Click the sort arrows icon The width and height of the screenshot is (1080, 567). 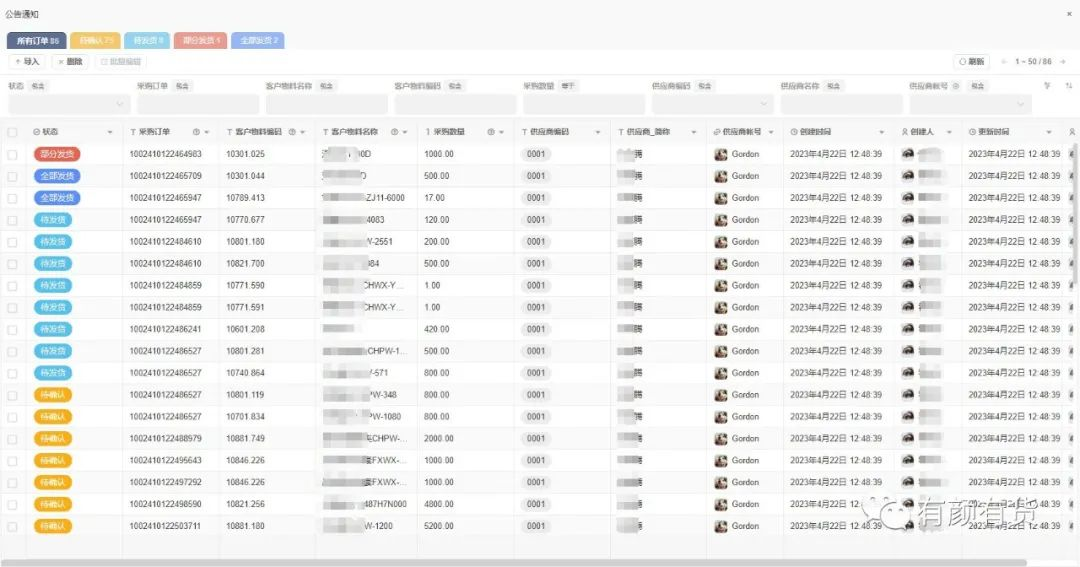pyautogui.click(x=1070, y=86)
